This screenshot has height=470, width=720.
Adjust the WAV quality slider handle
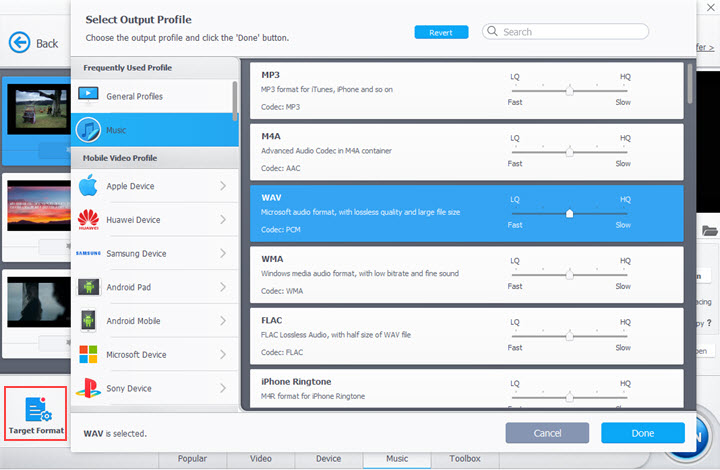click(569, 213)
